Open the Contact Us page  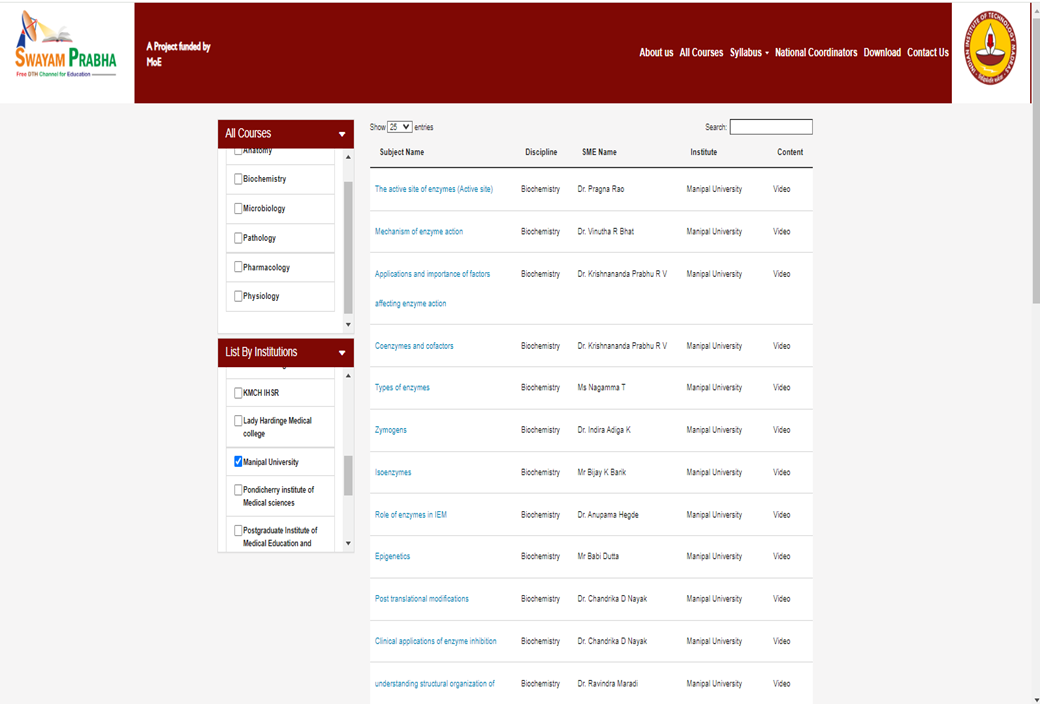pos(927,53)
